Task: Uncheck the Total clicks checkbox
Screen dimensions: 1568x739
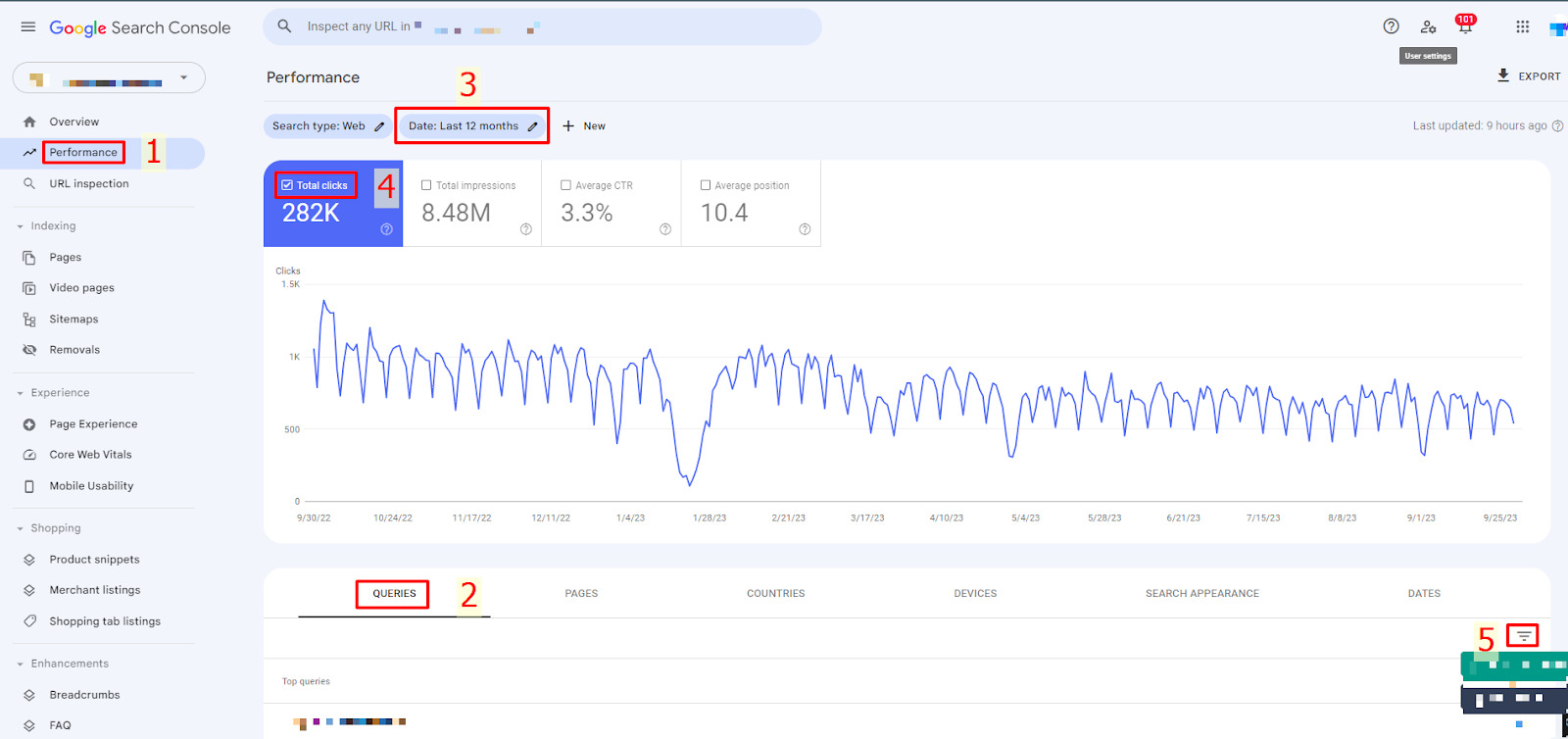Action: [x=287, y=185]
